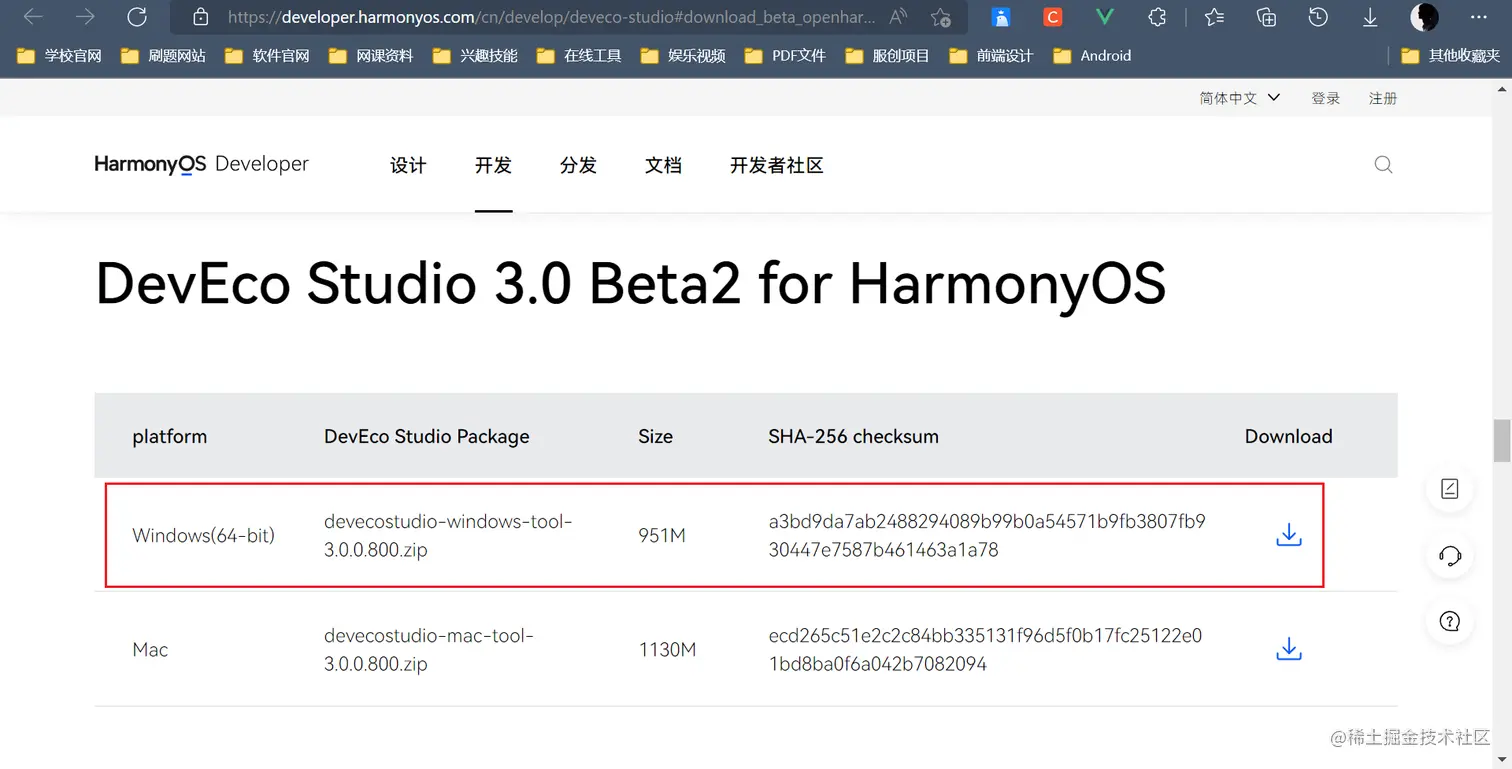Screen dimensions: 1512x769
Task: Open the help question mark icon
Action: point(1450,621)
